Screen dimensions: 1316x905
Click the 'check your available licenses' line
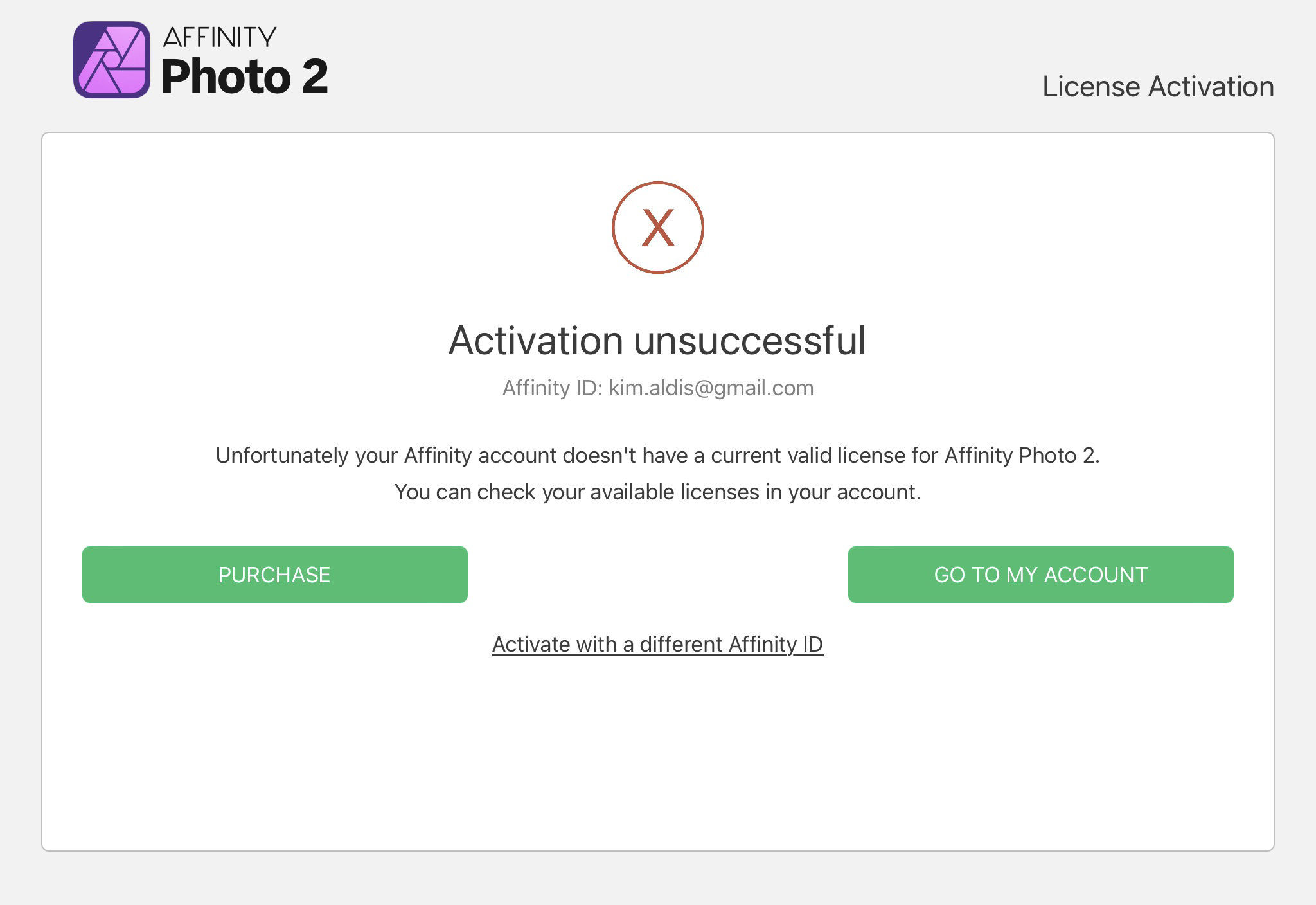pyautogui.click(x=657, y=492)
